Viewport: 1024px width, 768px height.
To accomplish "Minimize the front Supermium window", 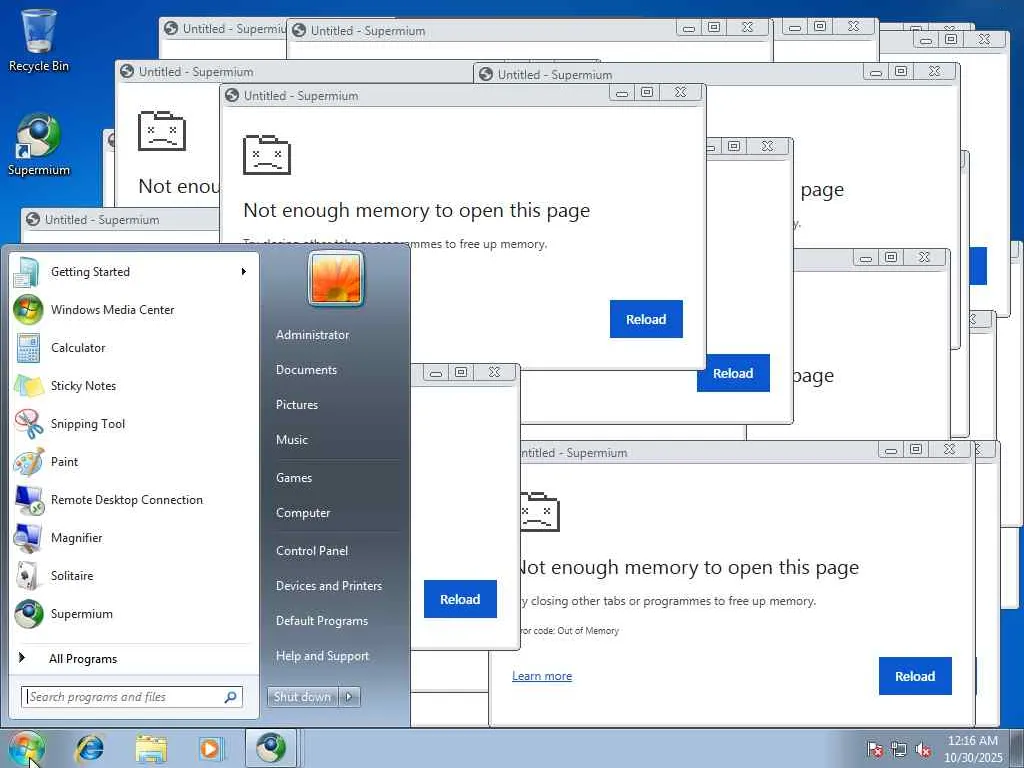I will point(622,93).
